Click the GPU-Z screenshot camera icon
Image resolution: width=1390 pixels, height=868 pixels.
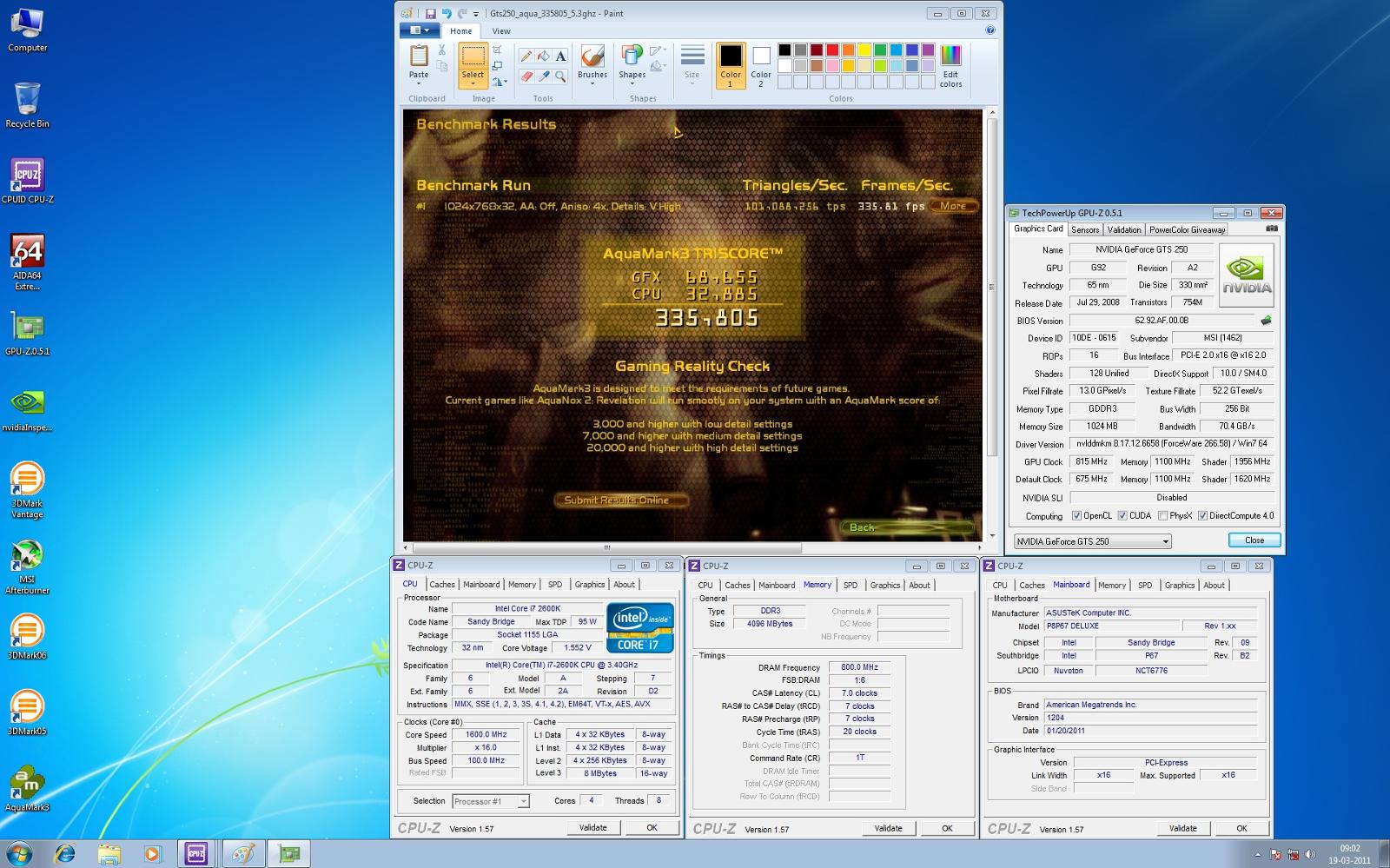pyautogui.click(x=1272, y=229)
